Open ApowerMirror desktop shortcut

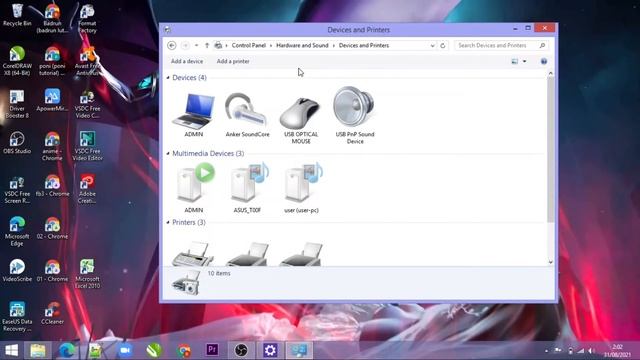click(x=52, y=100)
